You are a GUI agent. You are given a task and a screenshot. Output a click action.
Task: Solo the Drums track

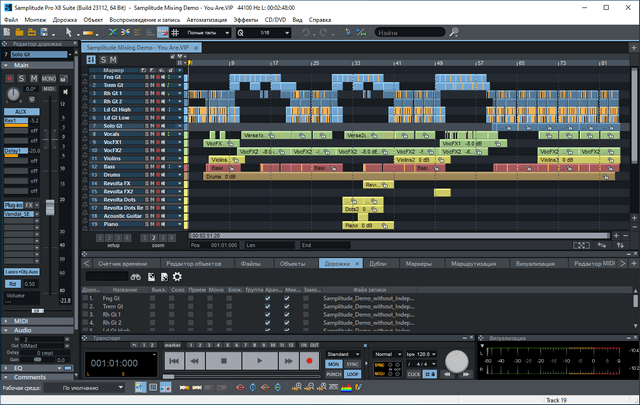click(146, 176)
